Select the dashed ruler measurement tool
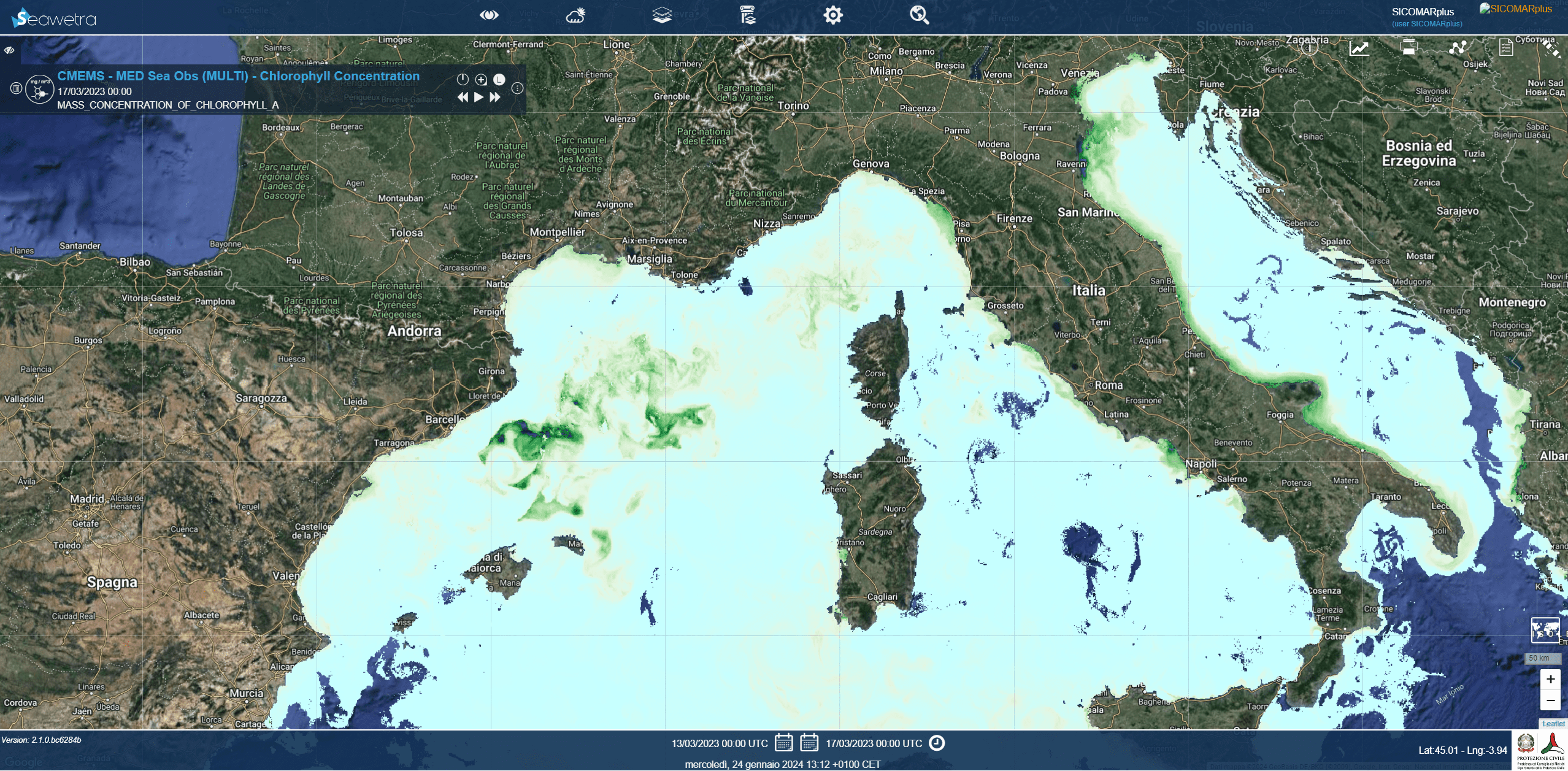This screenshot has width=1568, height=771. 1551,48
